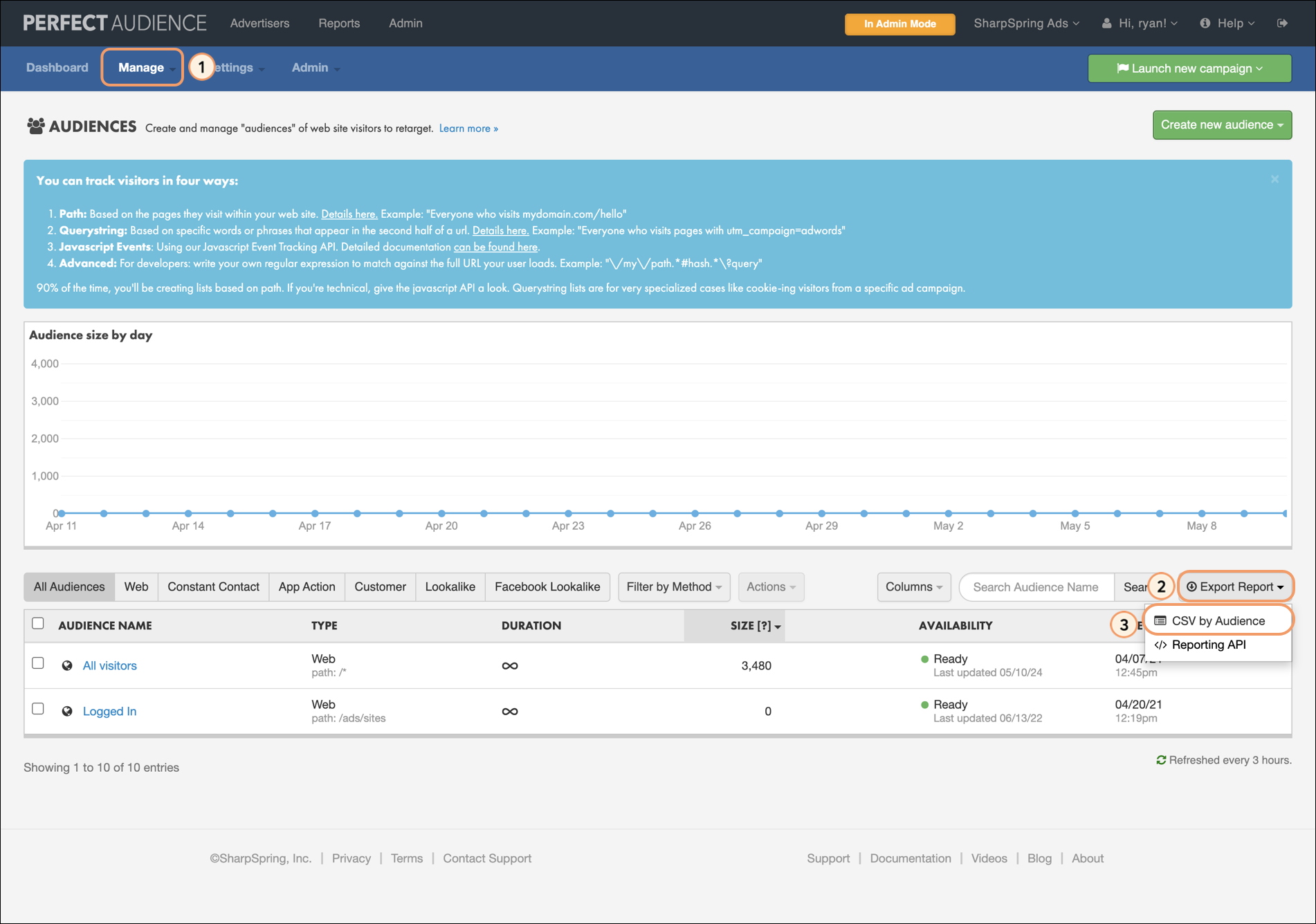Open the Logged In audience
Viewport: 1316px width, 924px height.
[x=109, y=711]
